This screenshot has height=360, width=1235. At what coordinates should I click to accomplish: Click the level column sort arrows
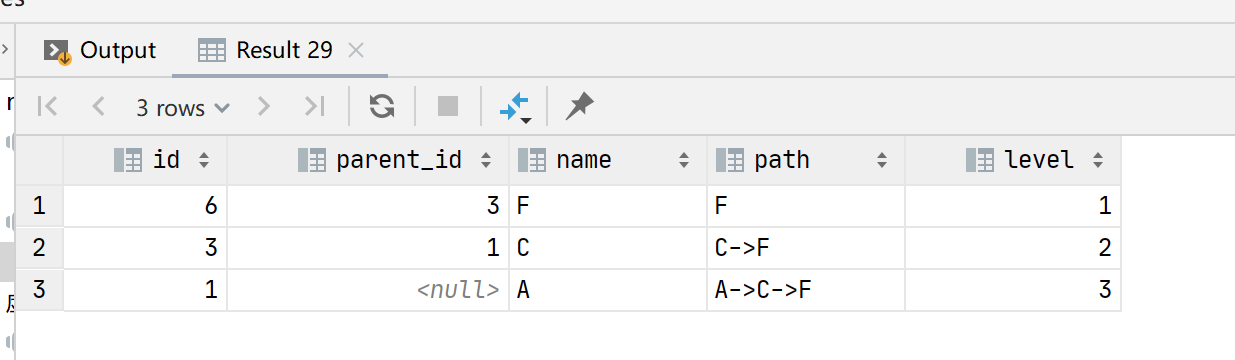click(1098, 160)
